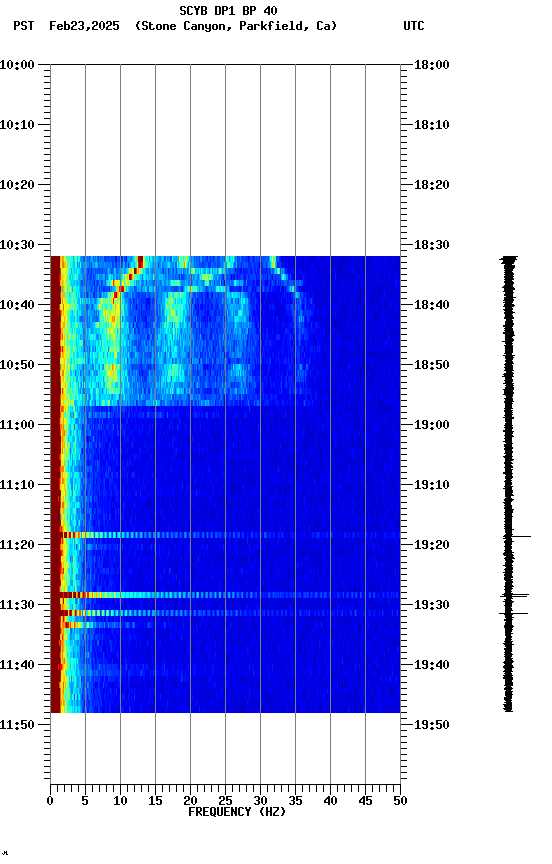Click the '5' frequency axis label
Screen dimensions: 552x864
point(85,801)
